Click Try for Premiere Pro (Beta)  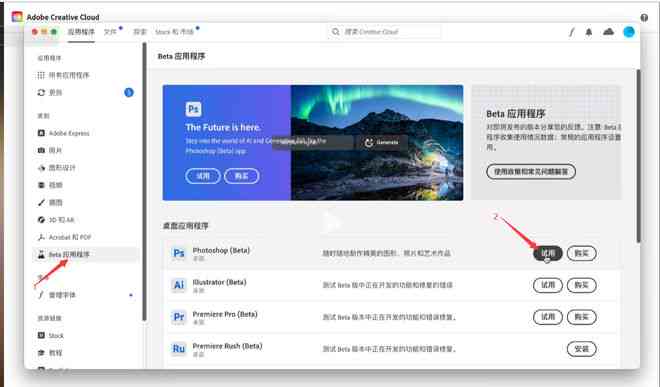coord(548,317)
